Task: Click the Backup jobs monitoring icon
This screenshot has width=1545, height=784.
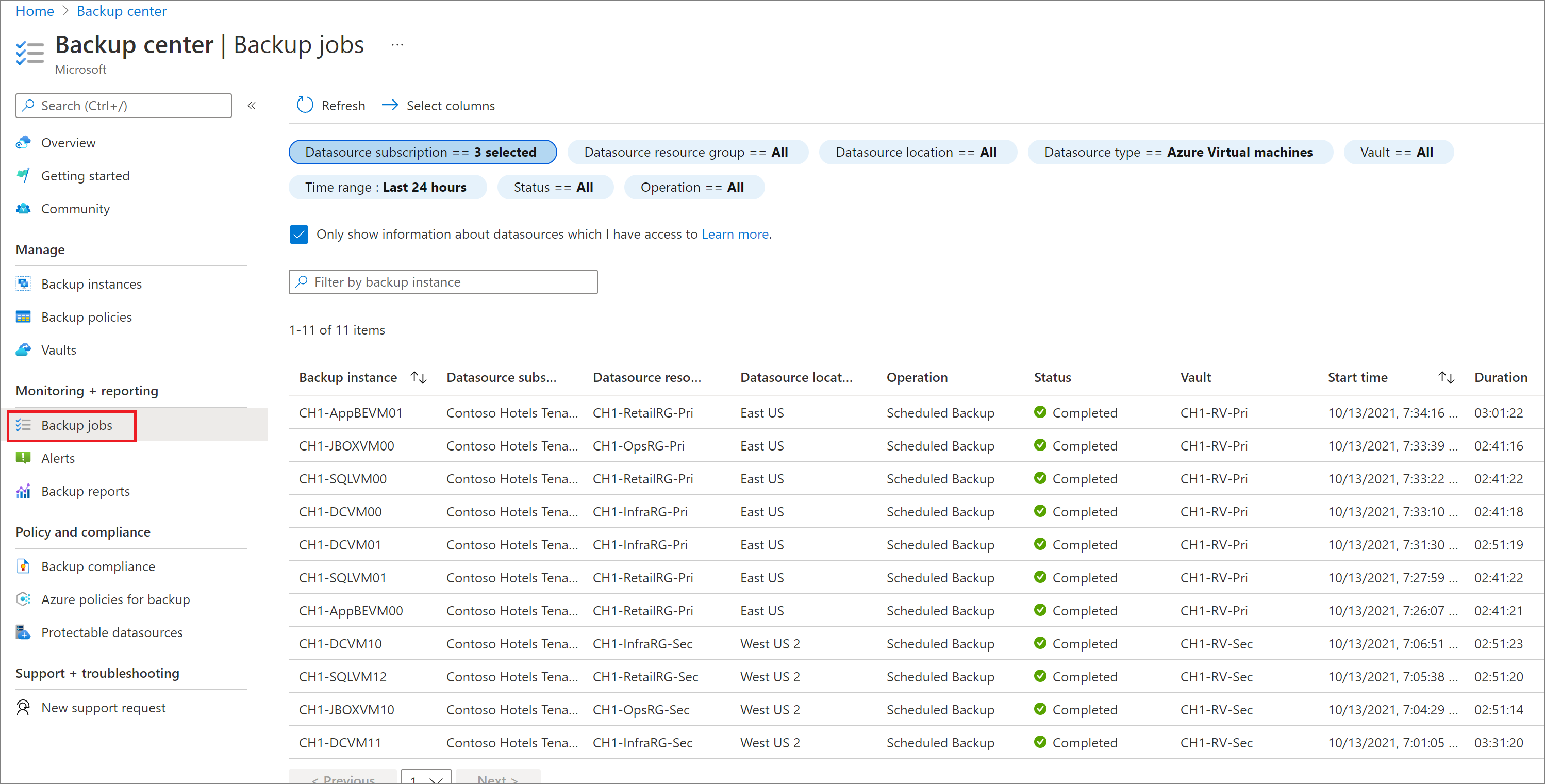Action: click(23, 423)
